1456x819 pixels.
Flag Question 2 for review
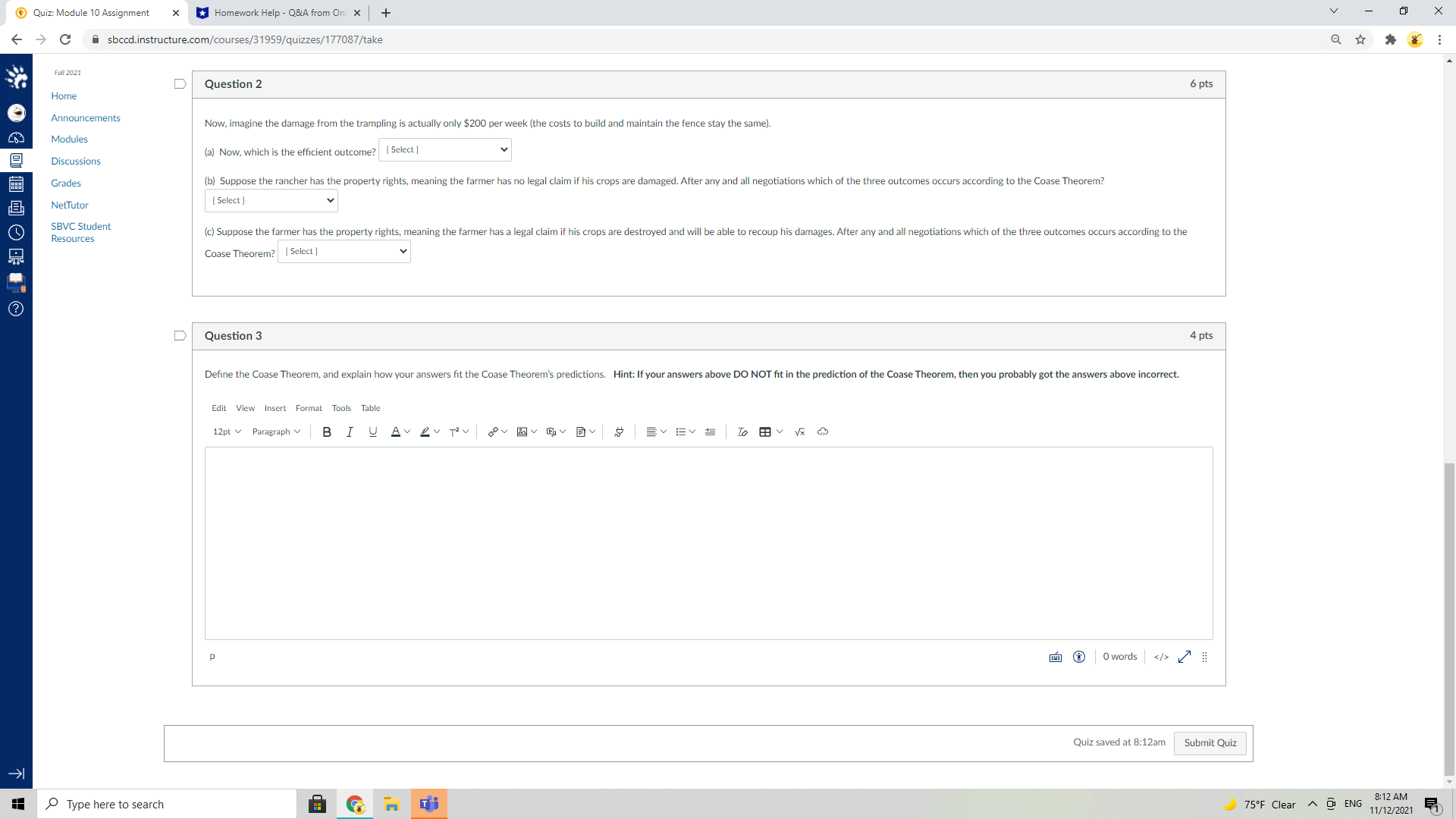click(180, 84)
